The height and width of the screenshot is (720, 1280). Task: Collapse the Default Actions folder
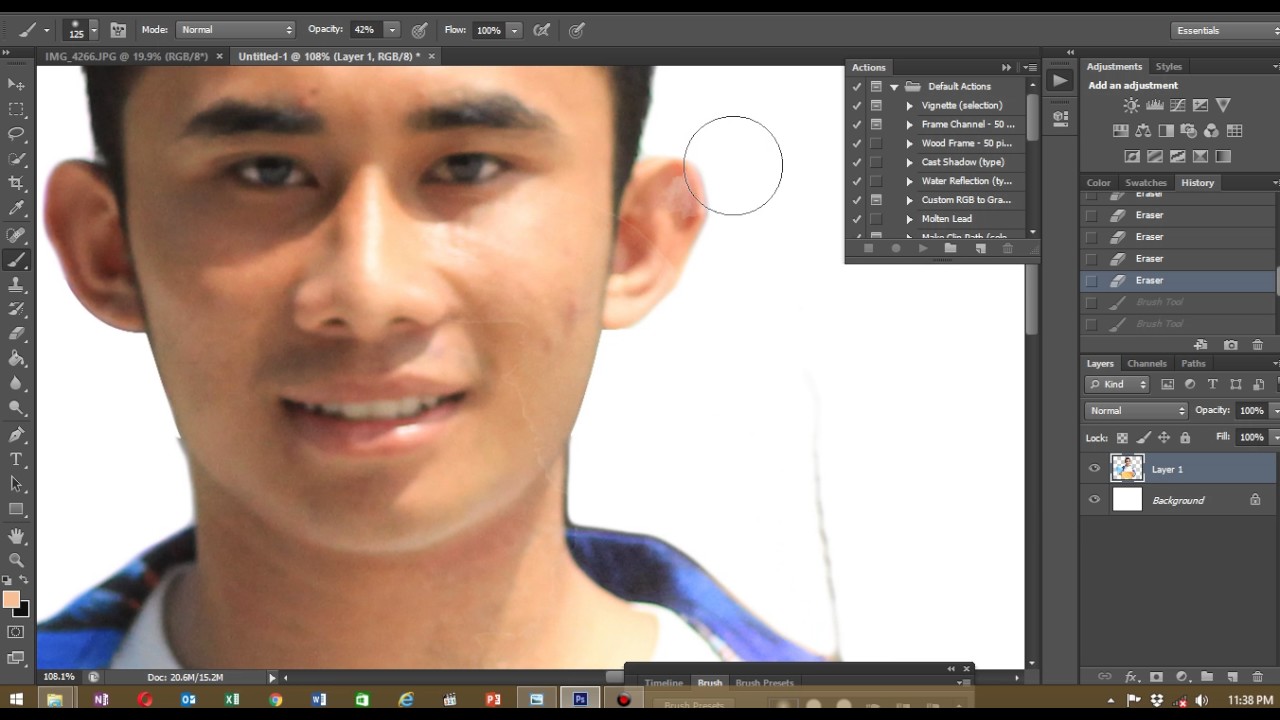pos(894,87)
